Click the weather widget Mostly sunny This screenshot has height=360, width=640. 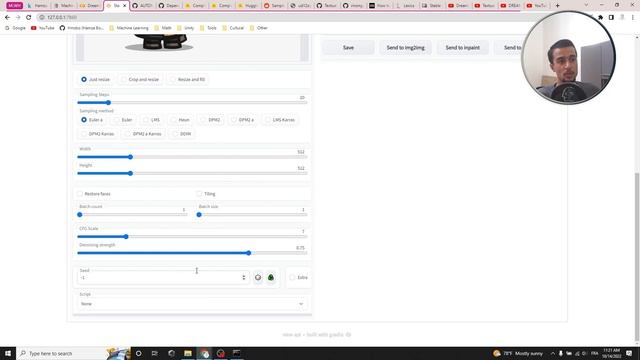[518, 353]
